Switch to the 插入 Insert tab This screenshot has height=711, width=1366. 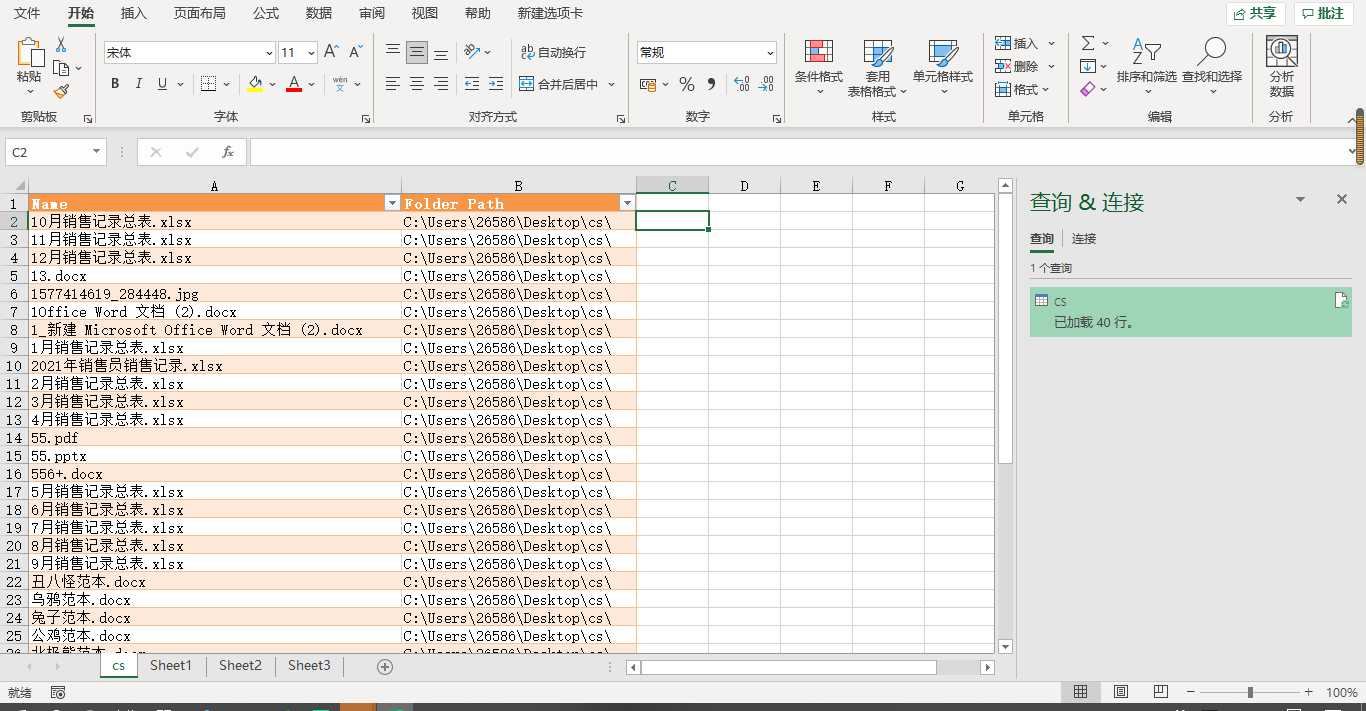[134, 13]
